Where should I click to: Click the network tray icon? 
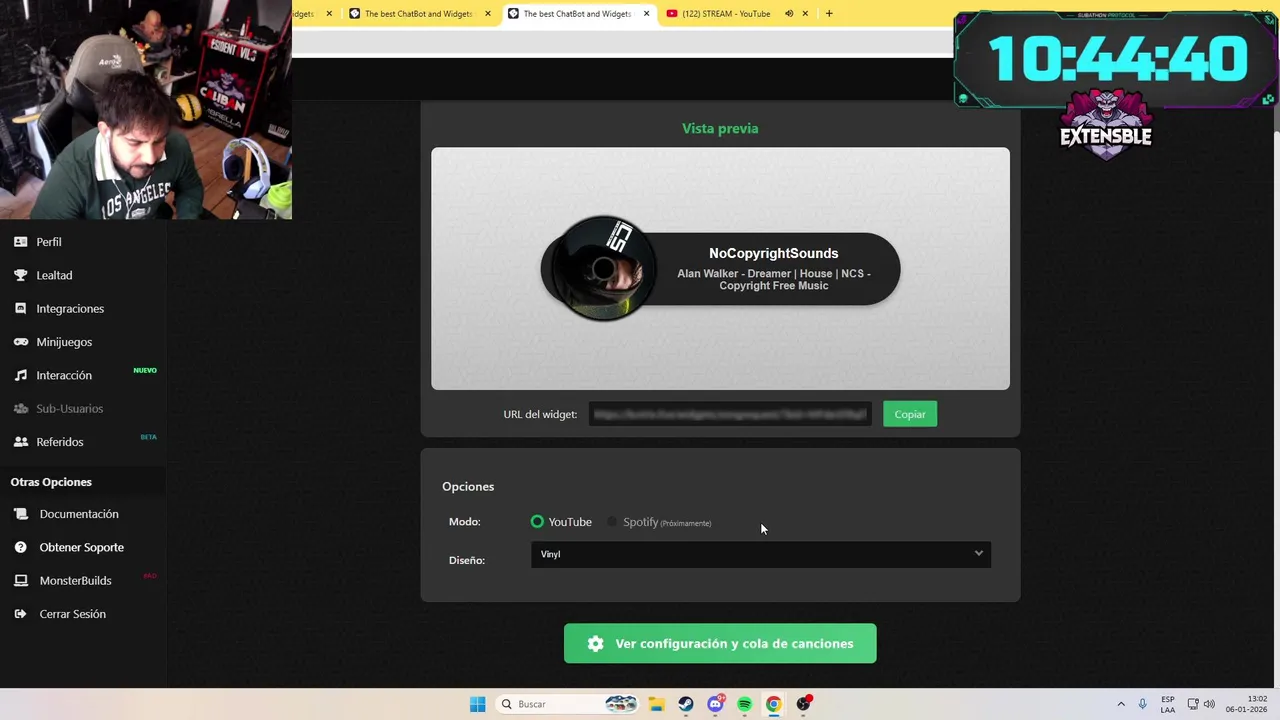pos(1193,704)
